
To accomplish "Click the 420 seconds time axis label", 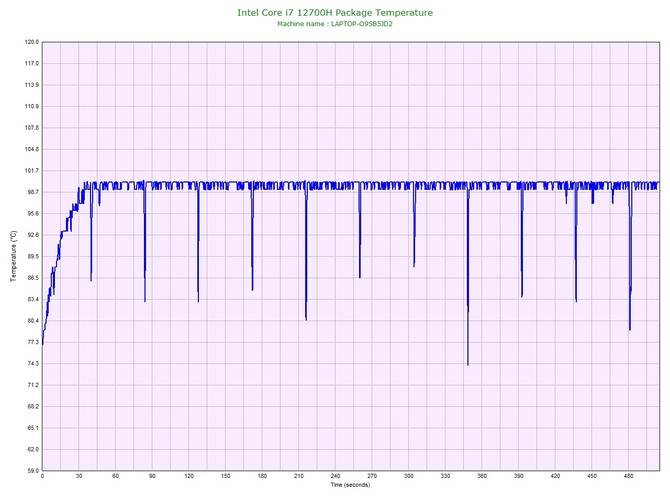I will coord(555,476).
